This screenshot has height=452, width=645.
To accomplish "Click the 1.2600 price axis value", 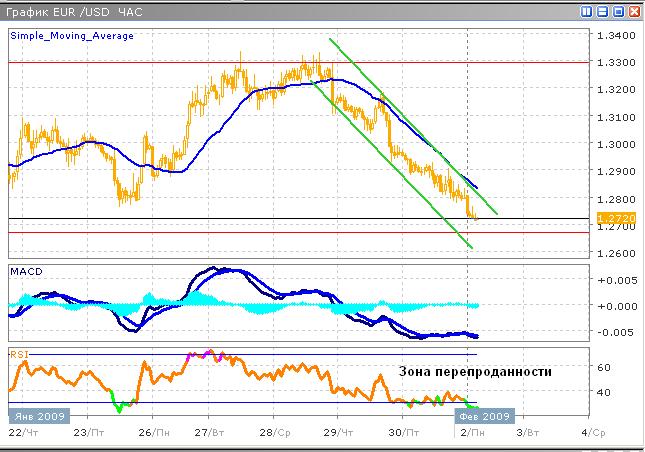I will (x=616, y=253).
